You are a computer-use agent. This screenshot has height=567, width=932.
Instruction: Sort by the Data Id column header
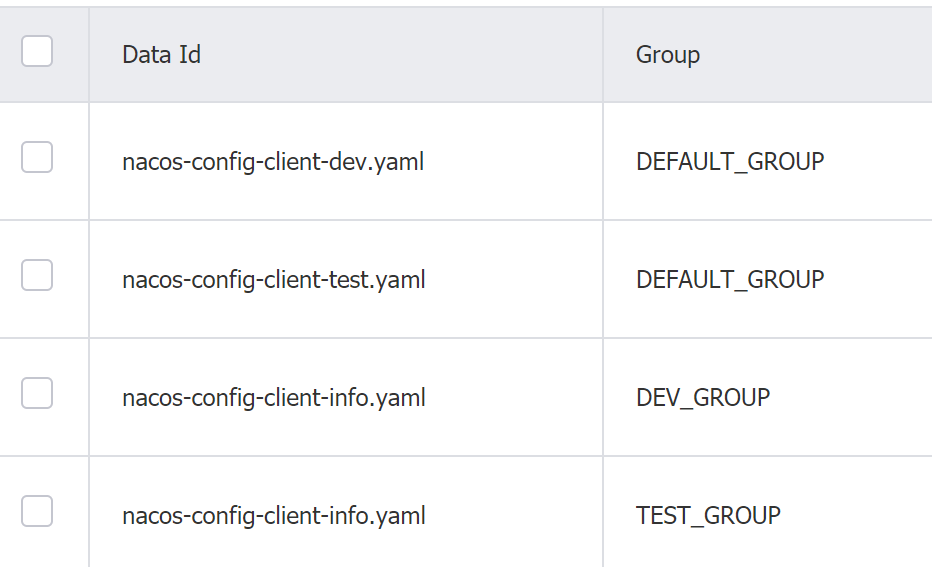[x=162, y=55]
